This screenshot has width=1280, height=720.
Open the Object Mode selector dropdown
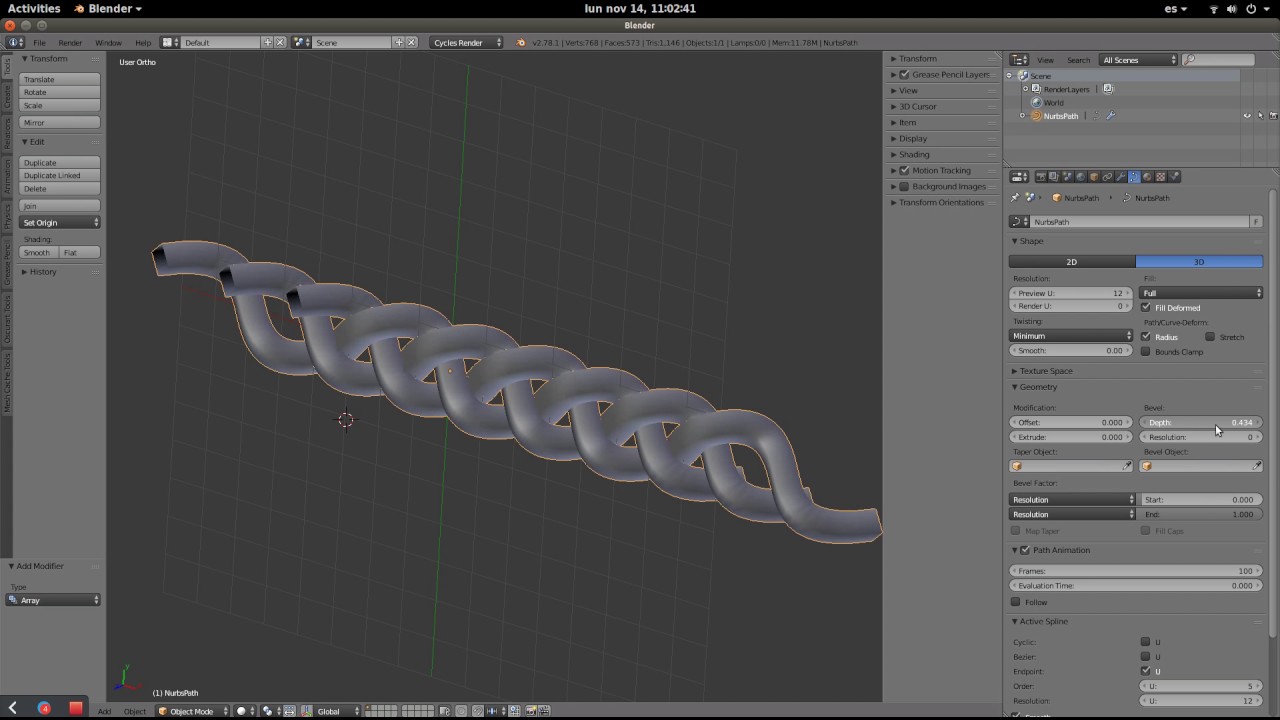point(191,711)
